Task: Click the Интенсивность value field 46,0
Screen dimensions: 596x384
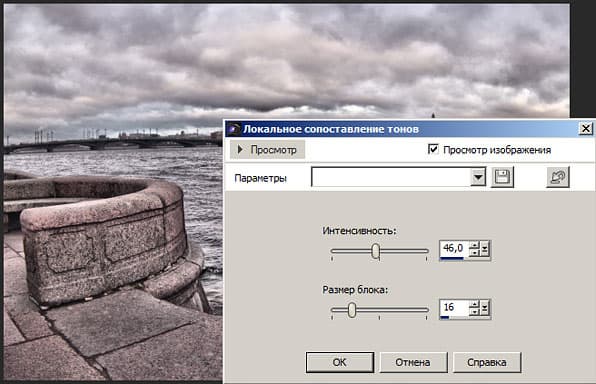Action: (x=454, y=249)
